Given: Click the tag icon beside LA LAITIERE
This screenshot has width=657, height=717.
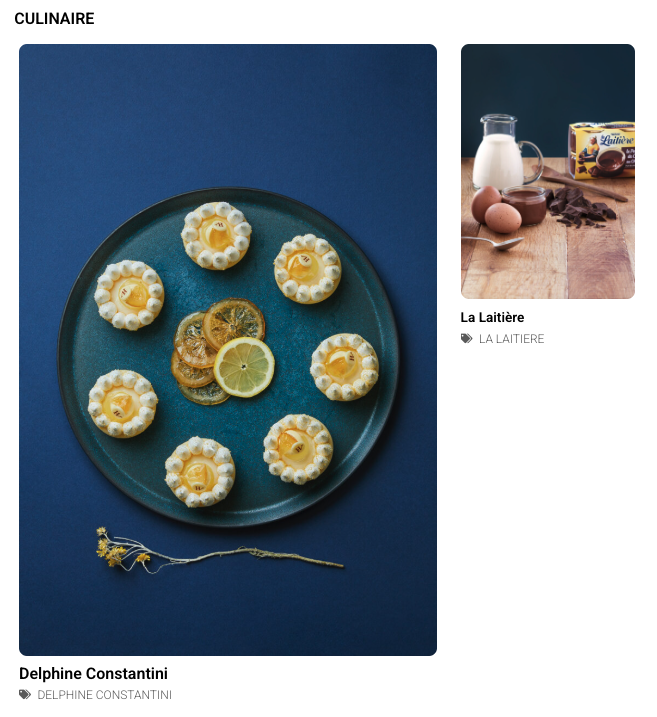Looking at the screenshot, I should click(x=467, y=338).
